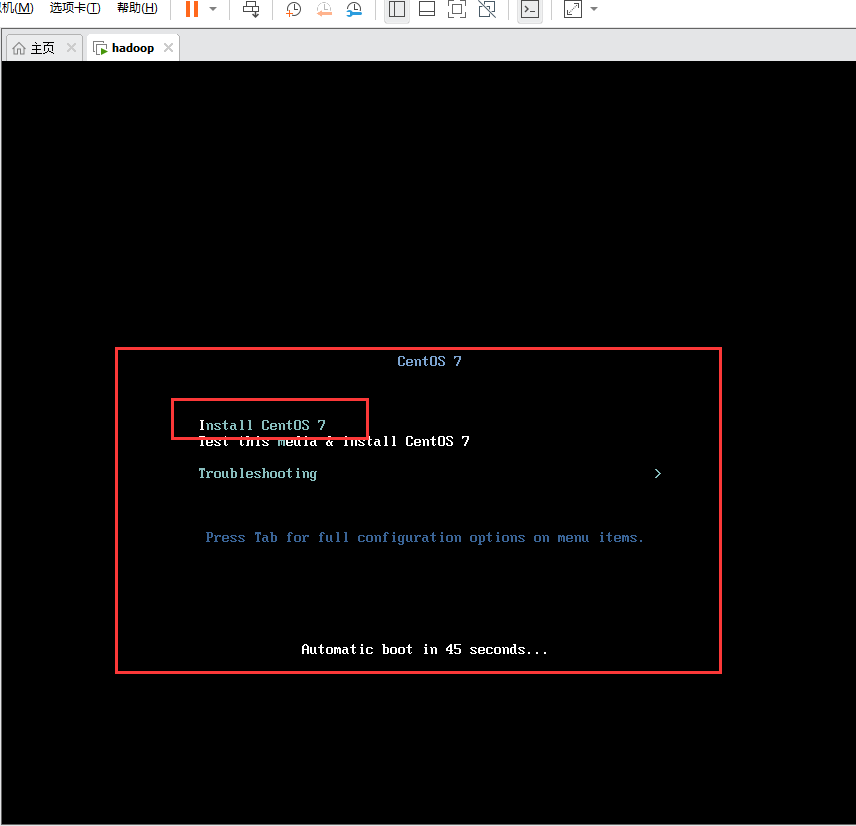
Task: Take a snapshot of this VM
Action: pyautogui.click(x=294, y=9)
